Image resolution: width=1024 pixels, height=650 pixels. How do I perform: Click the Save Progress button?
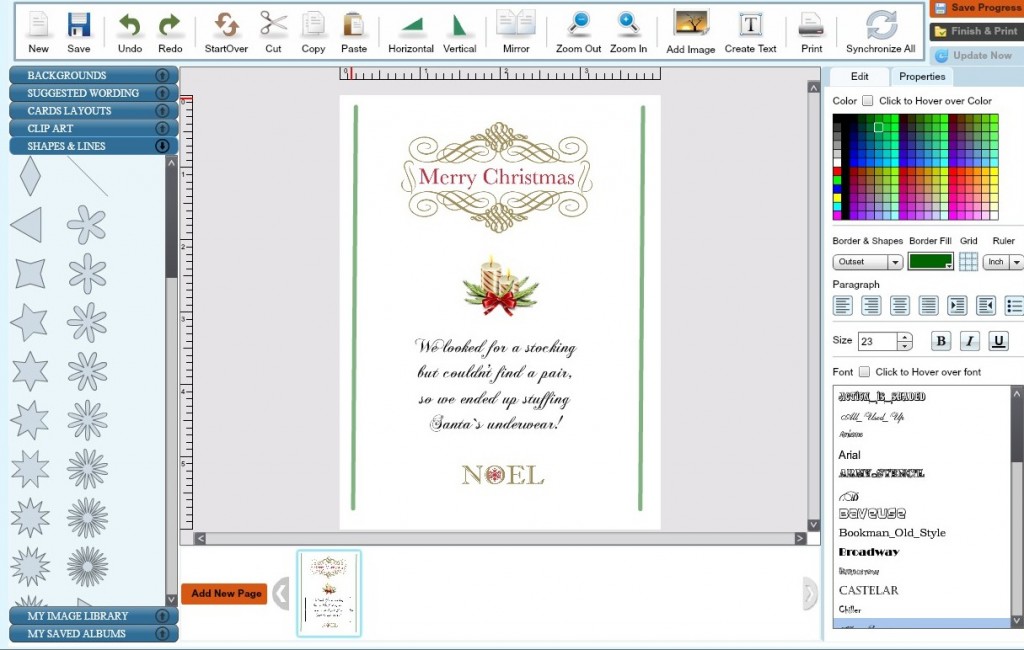[977, 8]
